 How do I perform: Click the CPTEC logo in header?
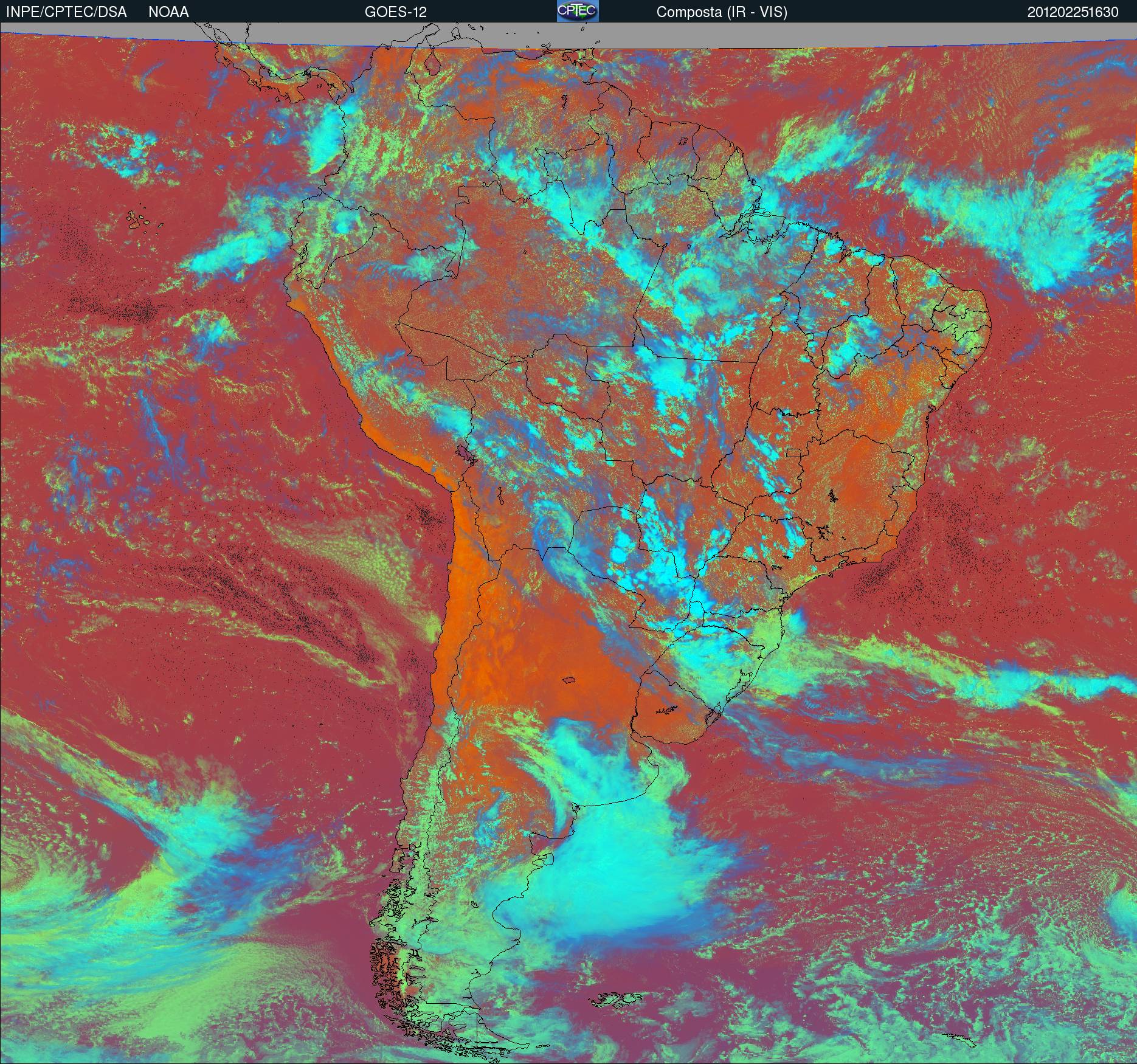pos(578,11)
